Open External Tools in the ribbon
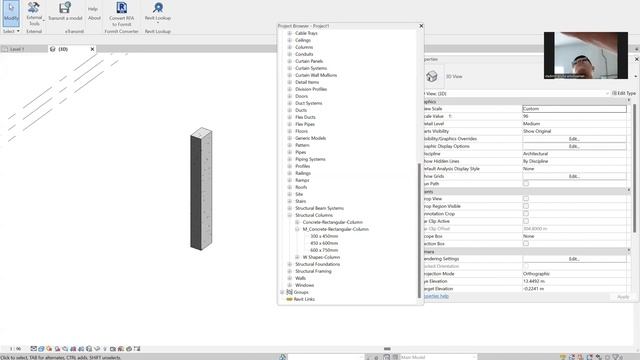This screenshot has width=640, height=360. tap(34, 13)
